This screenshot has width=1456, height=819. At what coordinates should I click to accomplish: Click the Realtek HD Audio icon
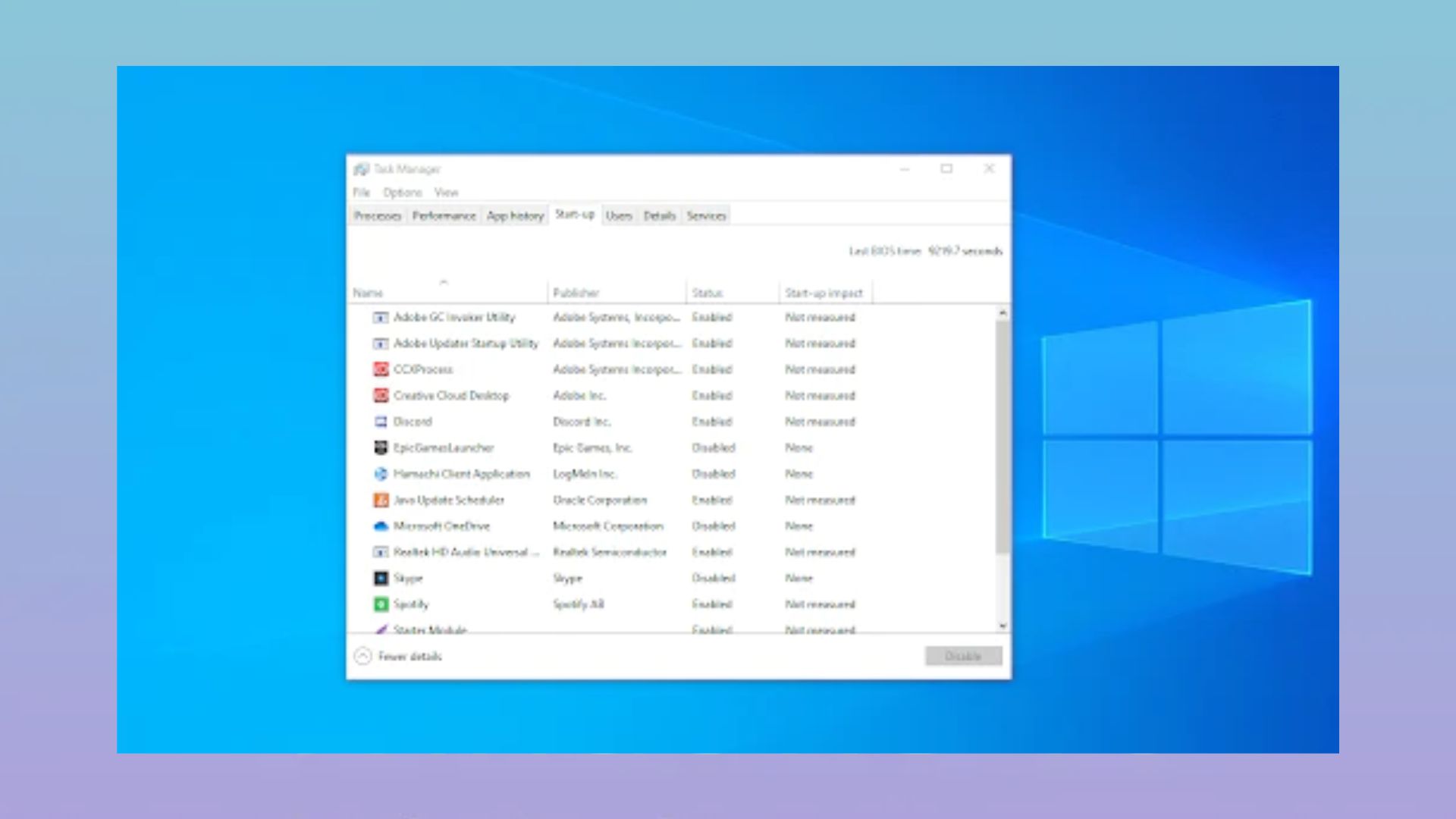(x=381, y=552)
